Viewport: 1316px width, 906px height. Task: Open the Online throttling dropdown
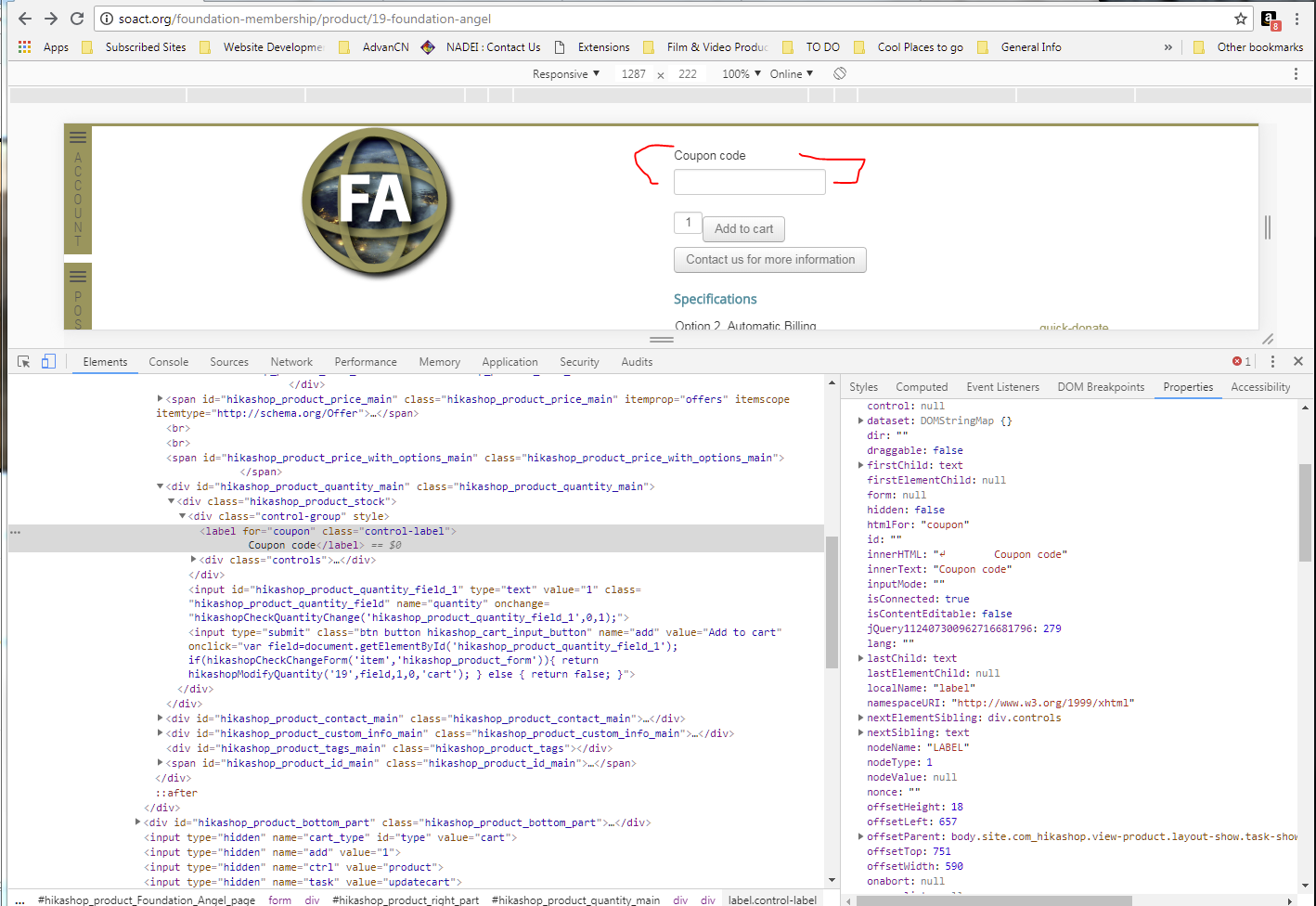[x=791, y=74]
